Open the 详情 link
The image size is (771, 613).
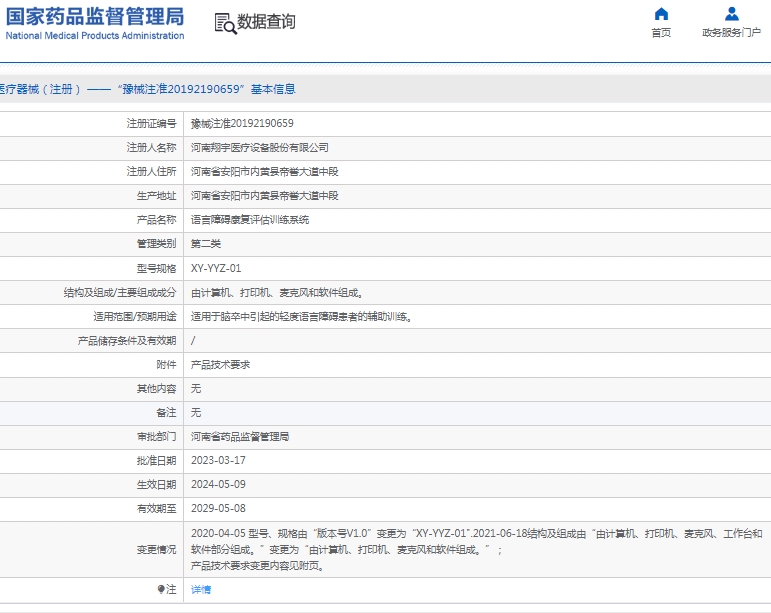[x=201, y=589]
